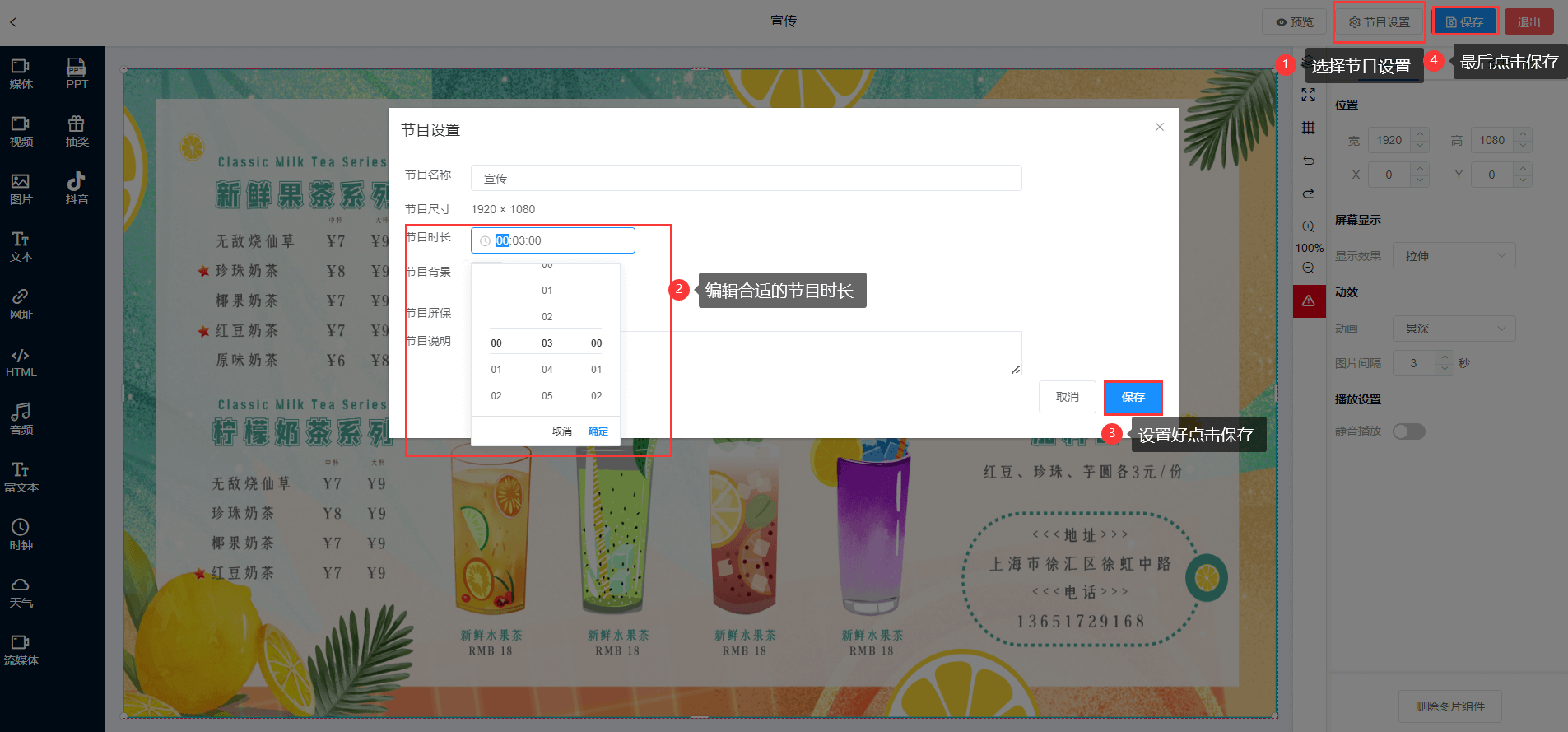Screen dimensions: 1568x732
Task: Toggle the grid icon in side toolbar
Action: pos(1308,128)
